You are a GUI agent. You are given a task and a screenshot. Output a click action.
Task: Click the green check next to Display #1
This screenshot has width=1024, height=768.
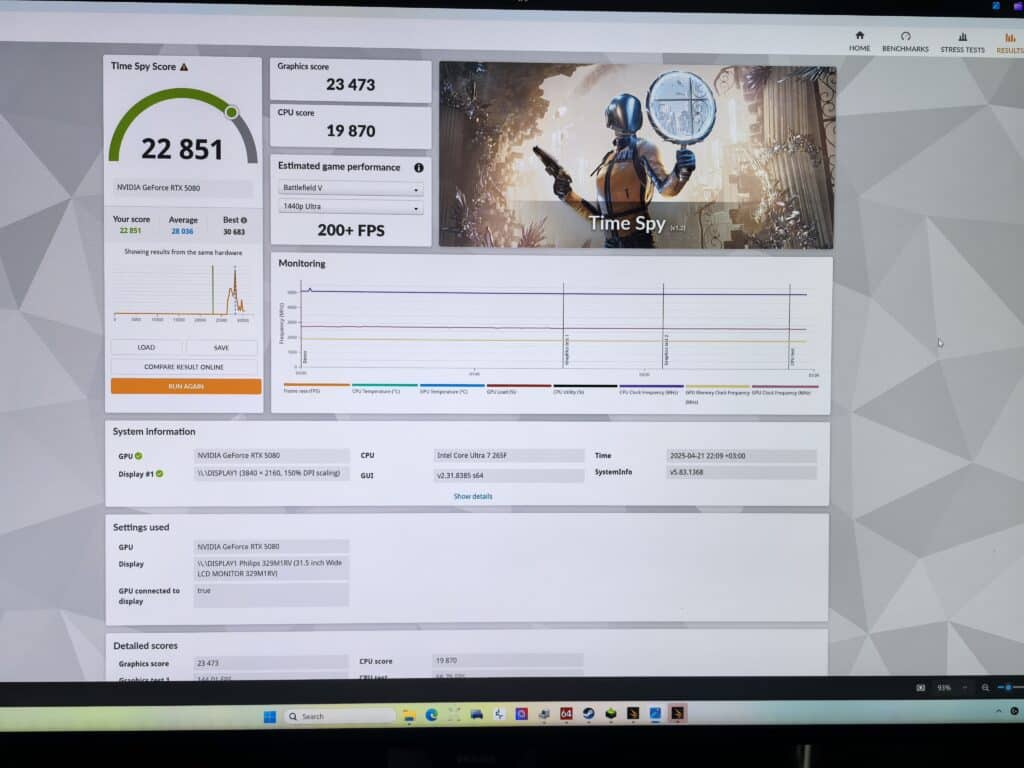159,473
